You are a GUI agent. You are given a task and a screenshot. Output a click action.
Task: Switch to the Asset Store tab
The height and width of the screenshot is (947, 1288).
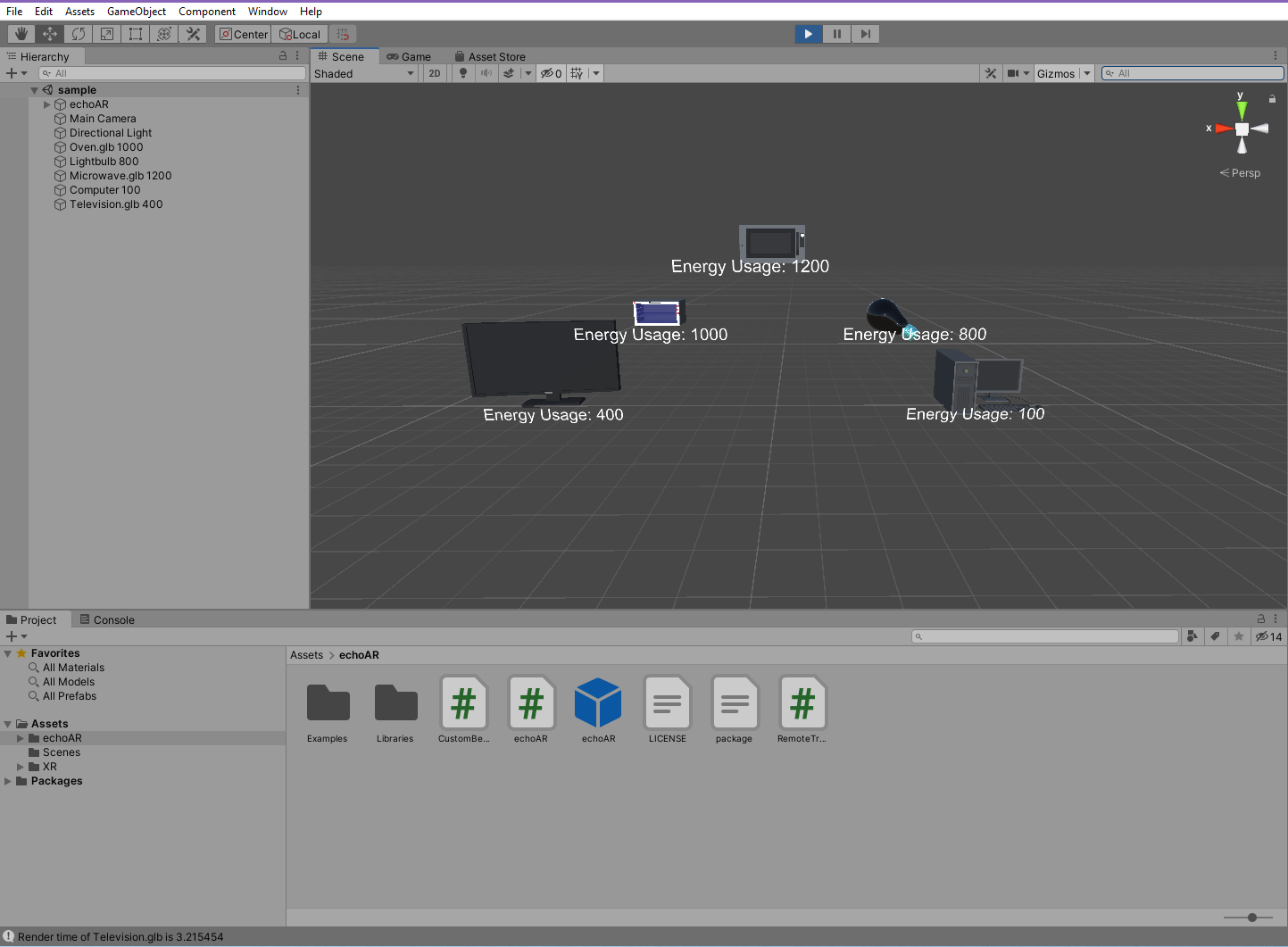click(x=490, y=56)
